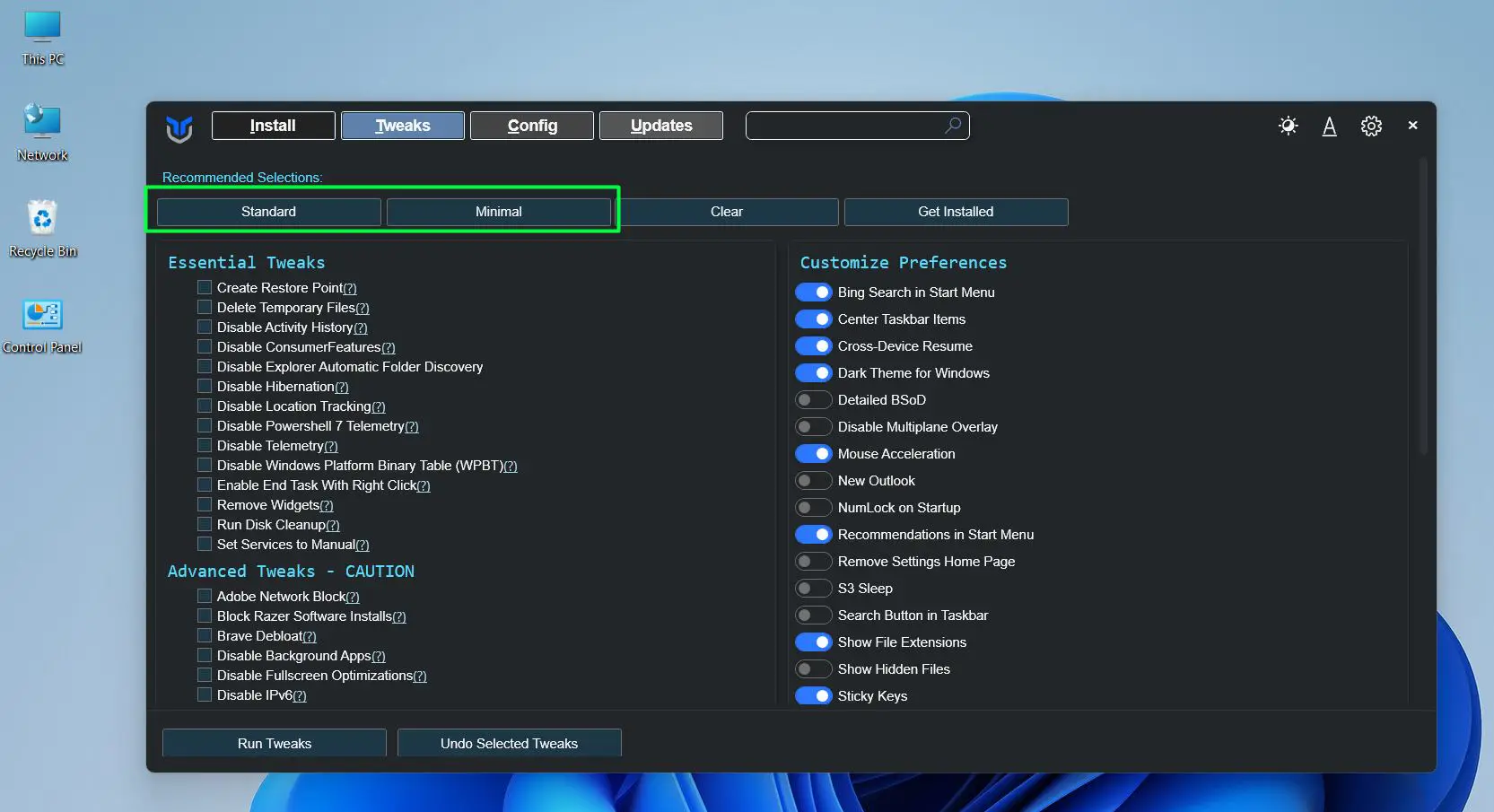Image resolution: width=1494 pixels, height=812 pixels.
Task: Enable Run Disk Cleanup tweak
Action: point(204,524)
